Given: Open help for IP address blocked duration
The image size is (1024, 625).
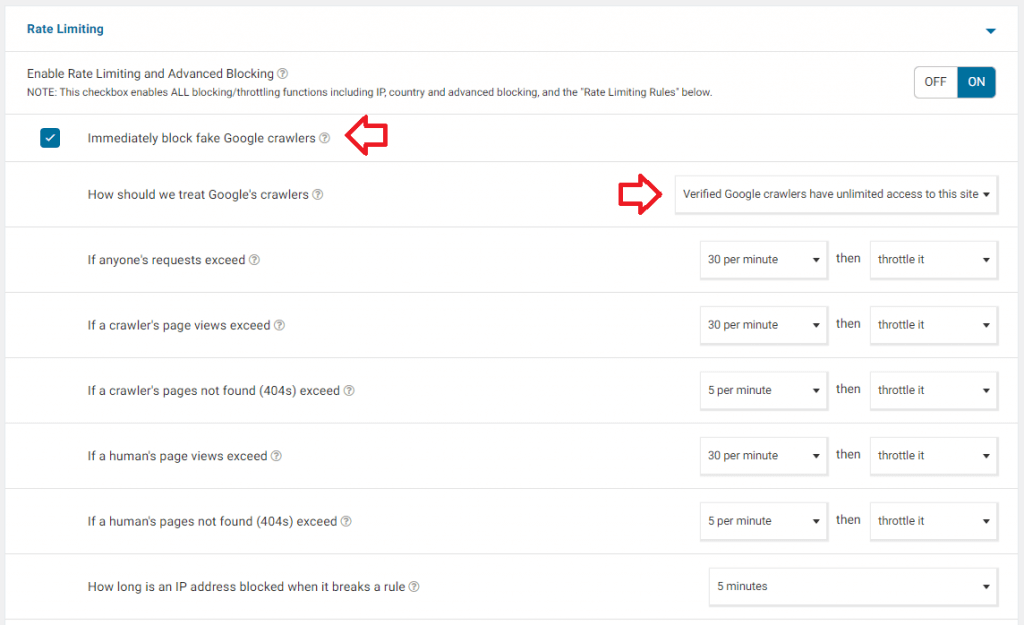Looking at the screenshot, I should pyautogui.click(x=414, y=586).
